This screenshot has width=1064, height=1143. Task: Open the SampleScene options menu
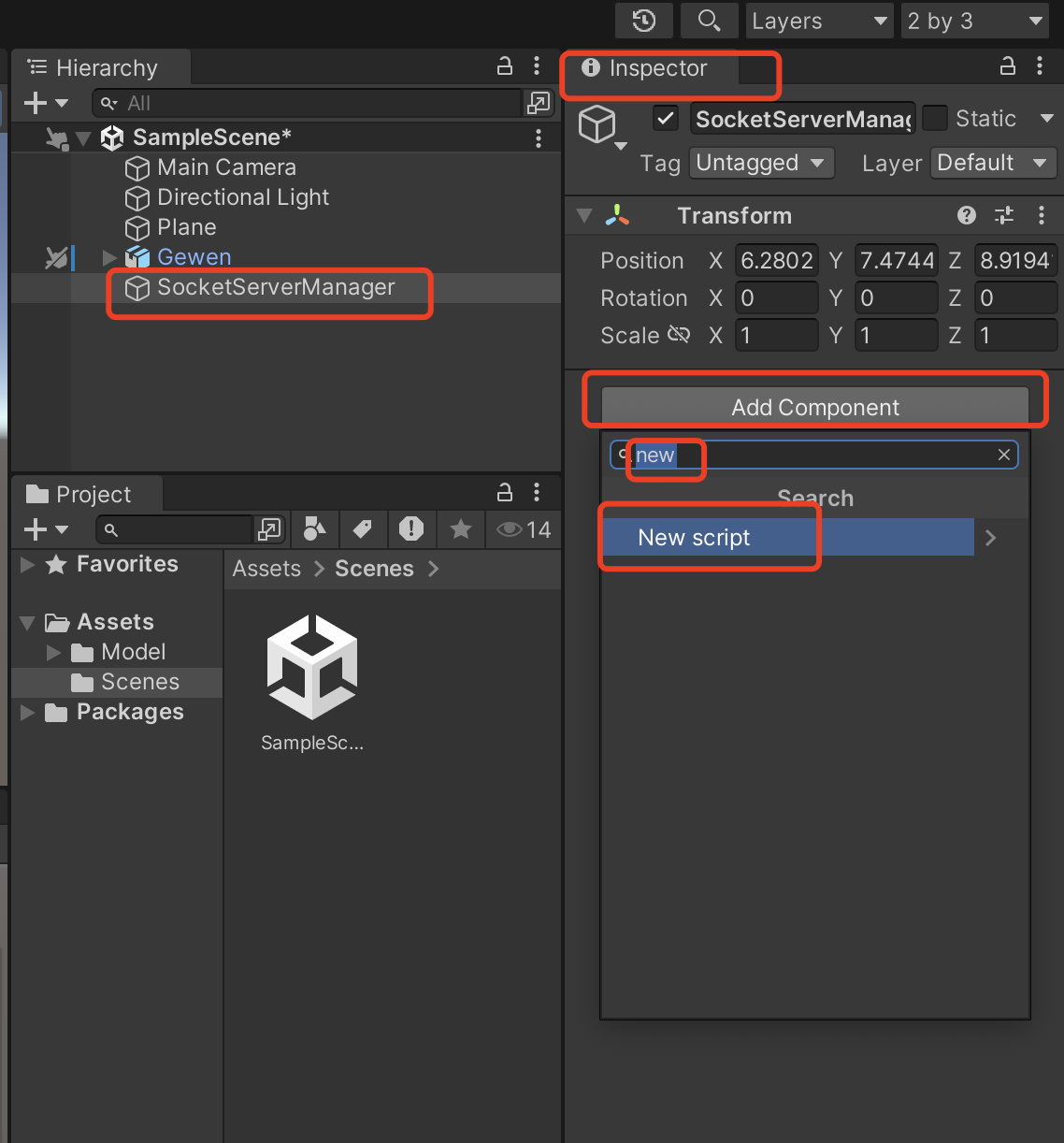[539, 138]
